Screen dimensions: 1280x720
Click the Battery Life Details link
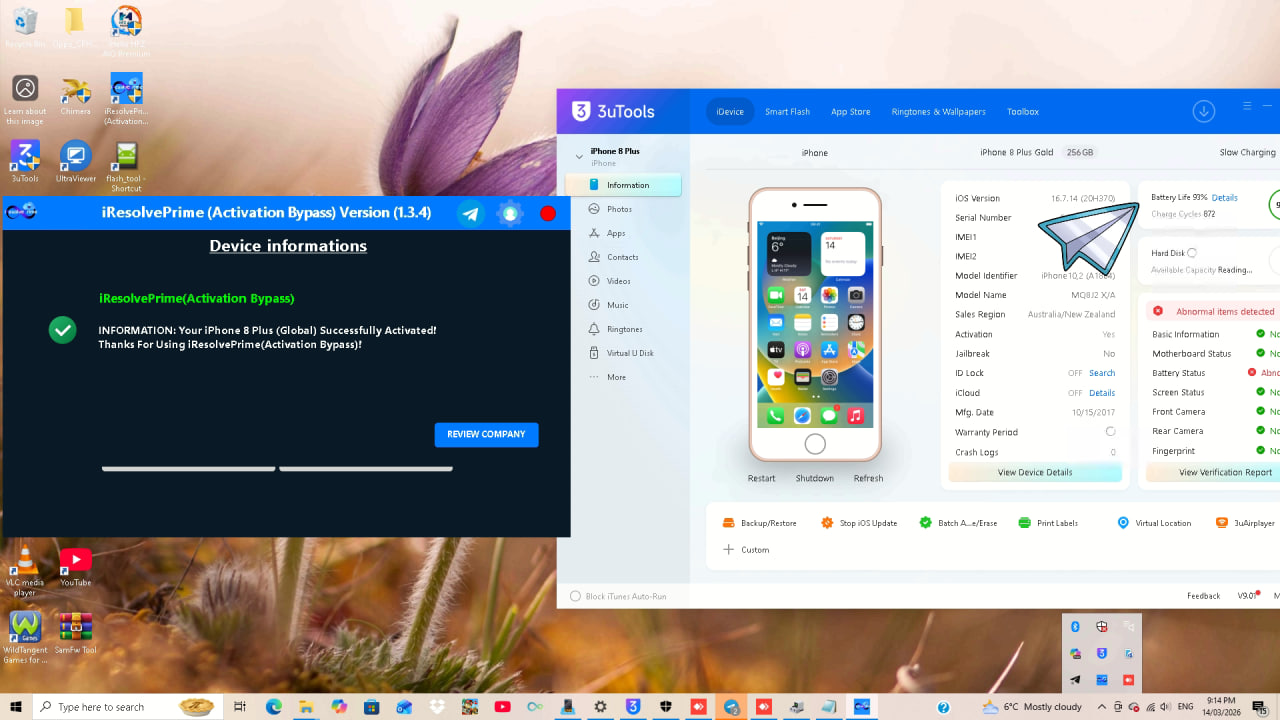[1225, 198]
